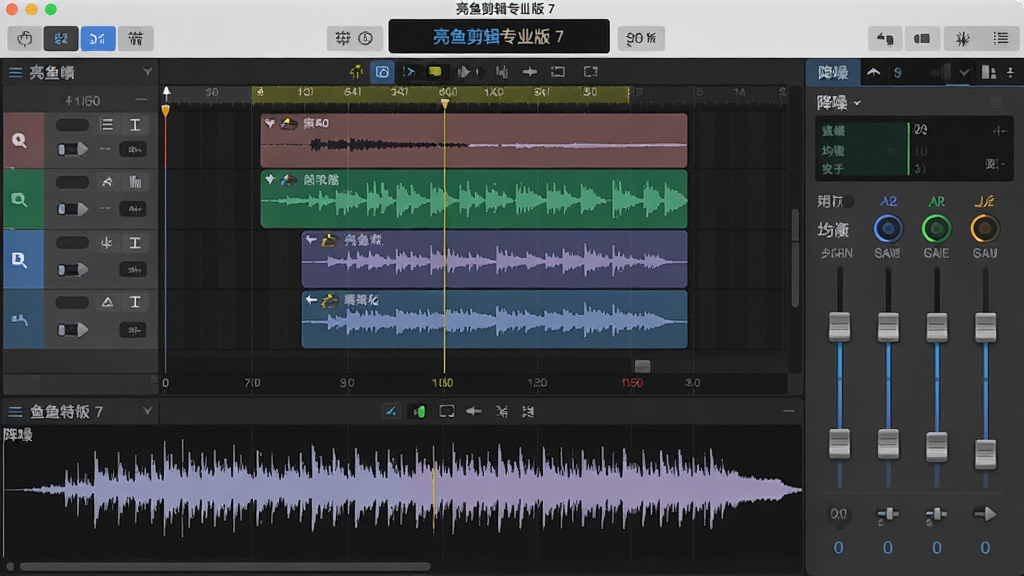The width and height of the screenshot is (1024, 576).
Task: Click the plus icon in the 降噪 list box
Action: [x=999, y=131]
